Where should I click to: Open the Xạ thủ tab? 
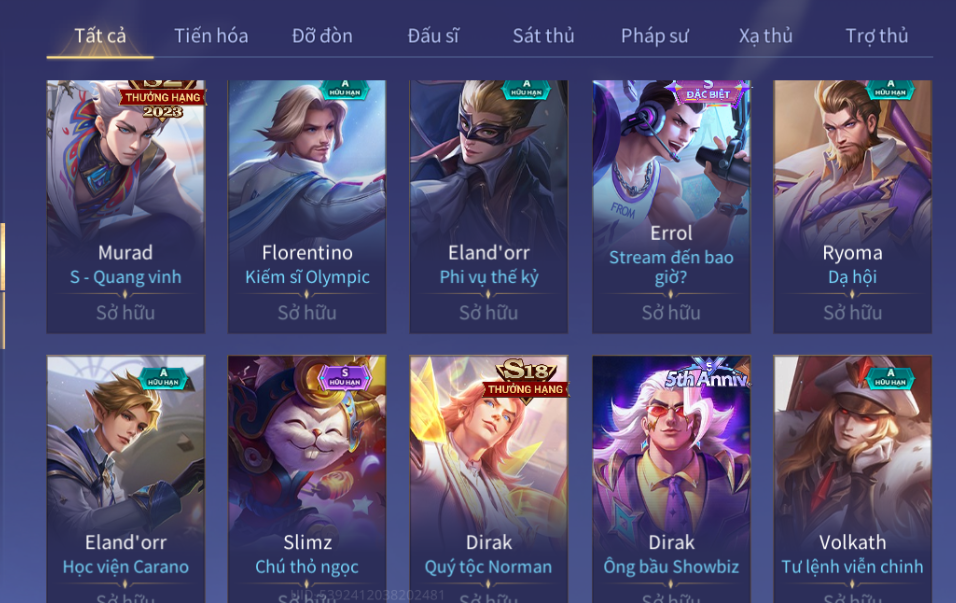click(x=765, y=37)
